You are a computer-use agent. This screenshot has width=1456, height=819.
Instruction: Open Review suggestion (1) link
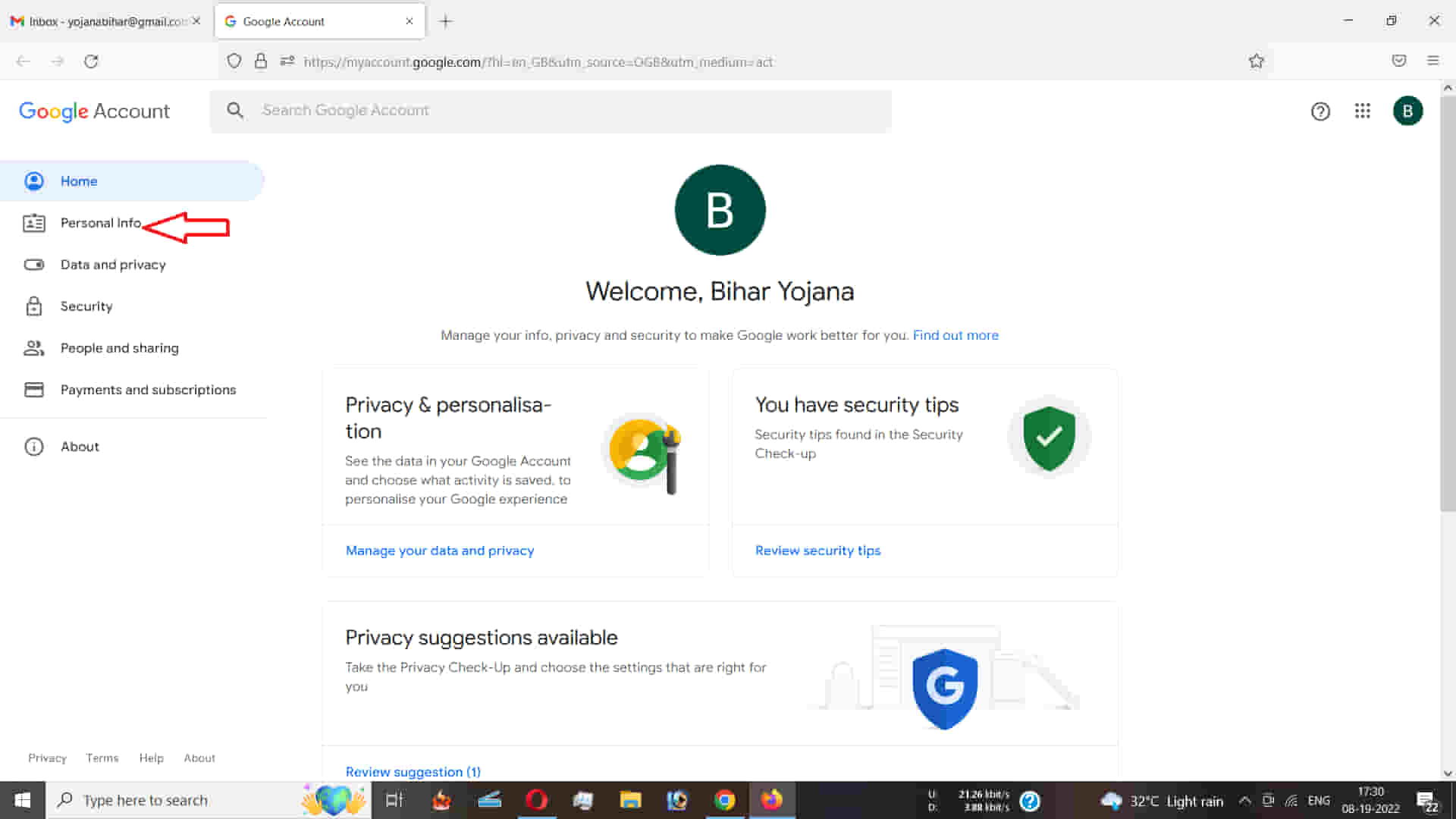[x=413, y=772]
